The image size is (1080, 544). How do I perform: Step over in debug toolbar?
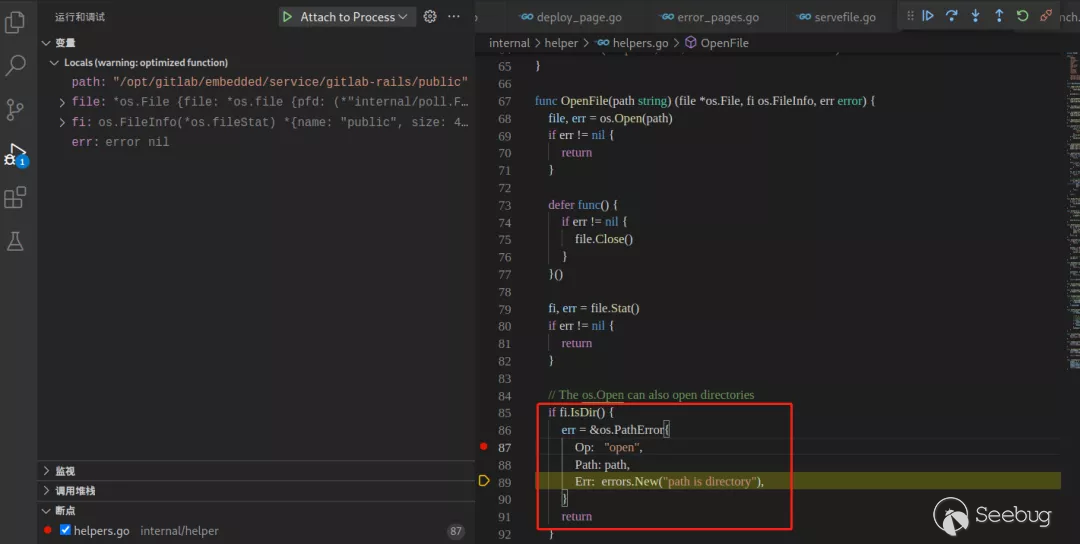tap(951, 16)
